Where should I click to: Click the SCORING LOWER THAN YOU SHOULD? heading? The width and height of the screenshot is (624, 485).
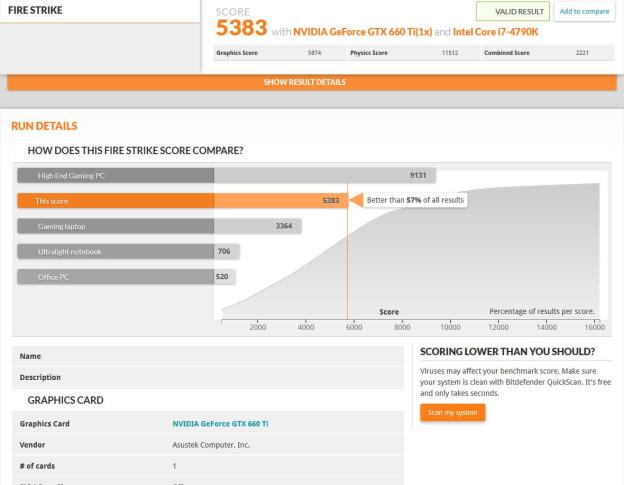point(507,352)
